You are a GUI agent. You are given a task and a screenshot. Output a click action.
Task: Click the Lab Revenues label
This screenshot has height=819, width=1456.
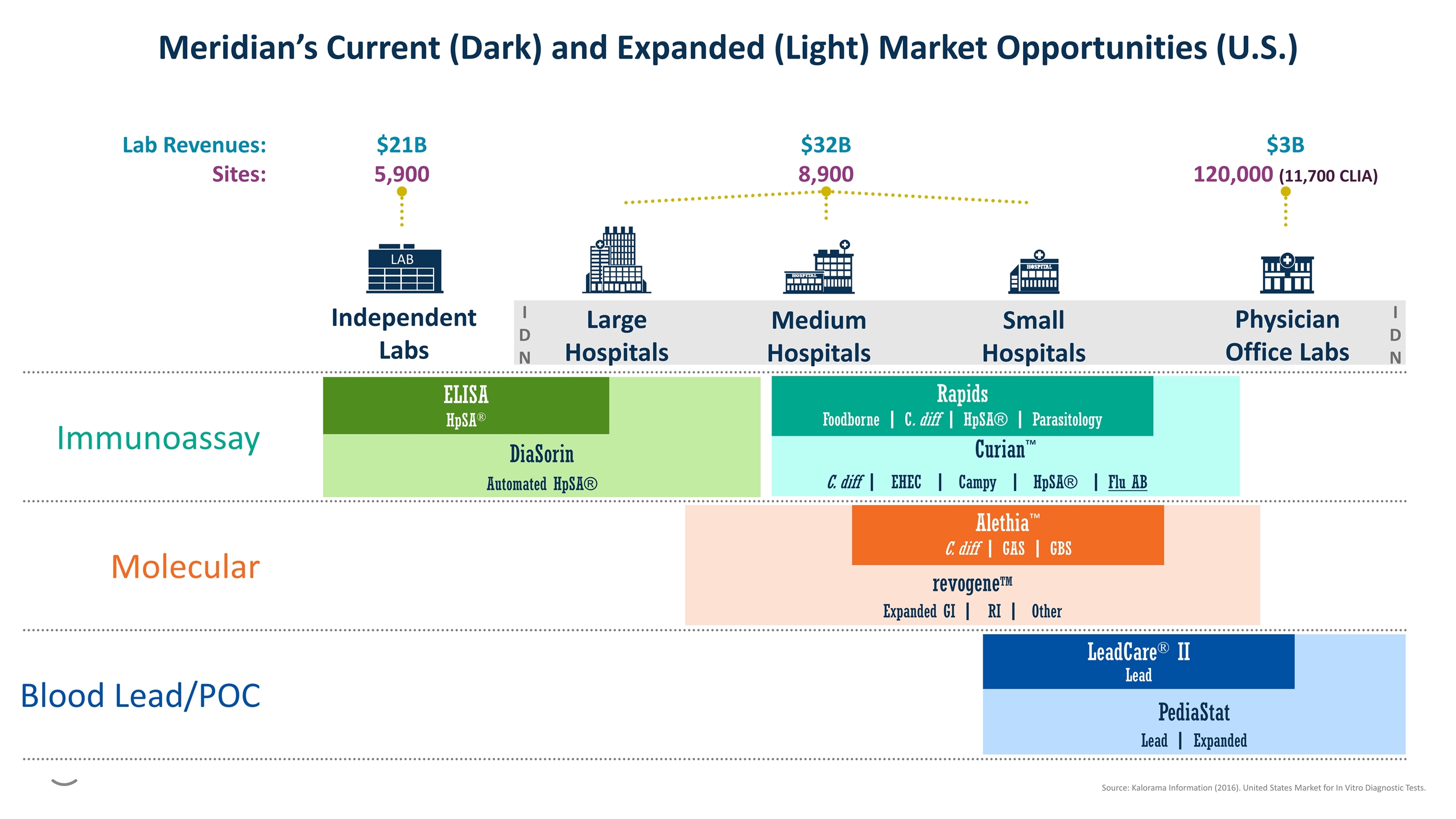click(x=194, y=145)
